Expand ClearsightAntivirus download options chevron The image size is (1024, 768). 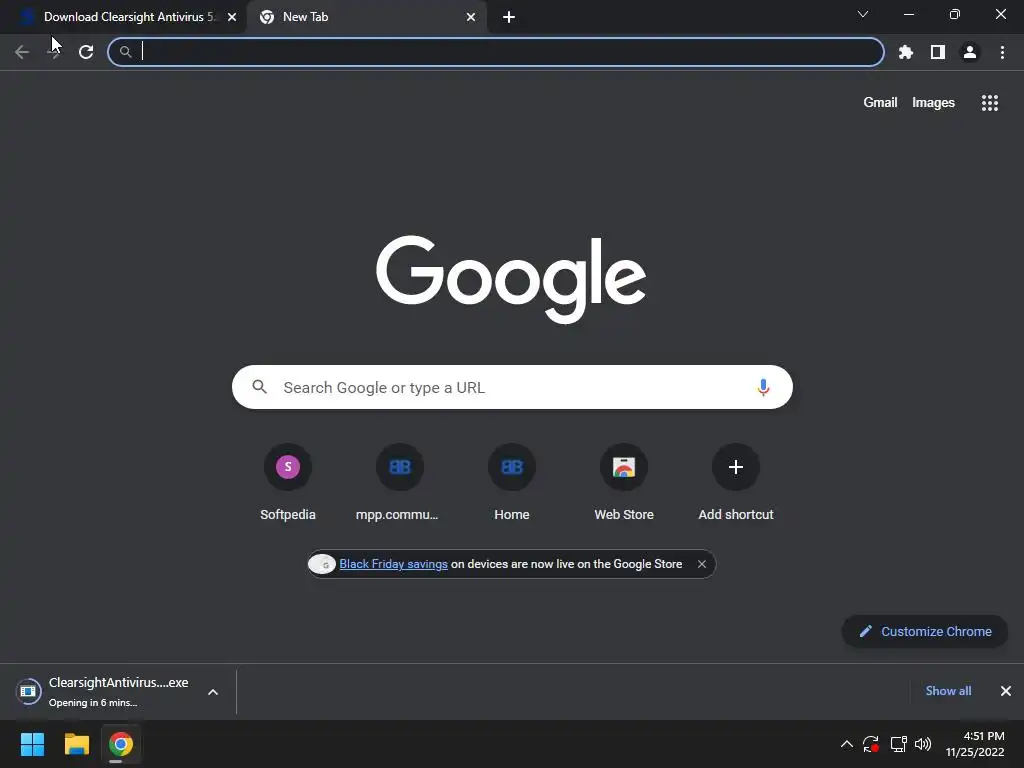point(213,692)
